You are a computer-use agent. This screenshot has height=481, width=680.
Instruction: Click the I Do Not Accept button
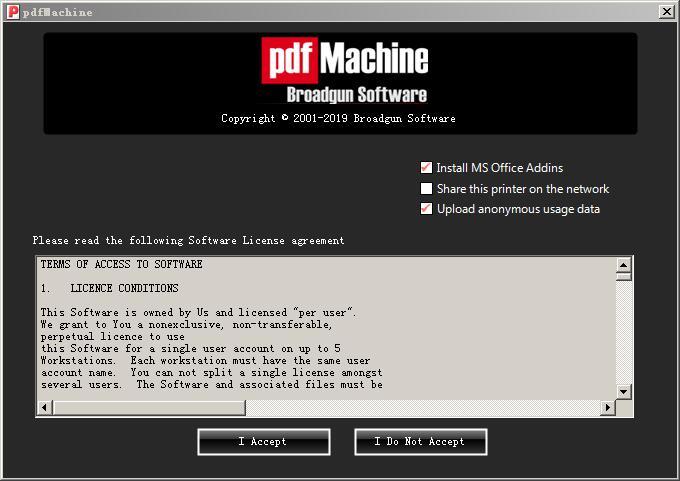(420, 442)
